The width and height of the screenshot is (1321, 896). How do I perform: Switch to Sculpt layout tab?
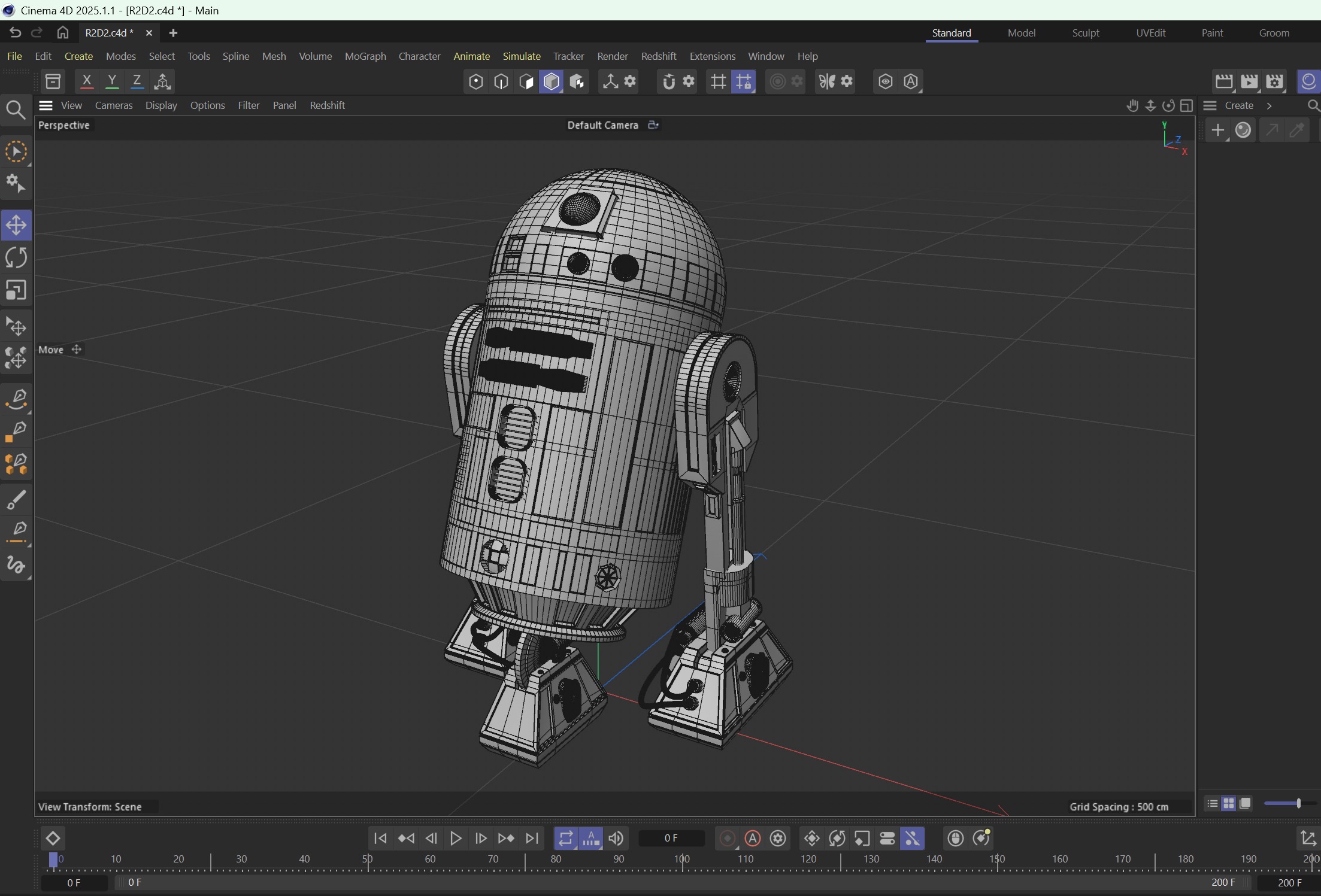point(1086,33)
